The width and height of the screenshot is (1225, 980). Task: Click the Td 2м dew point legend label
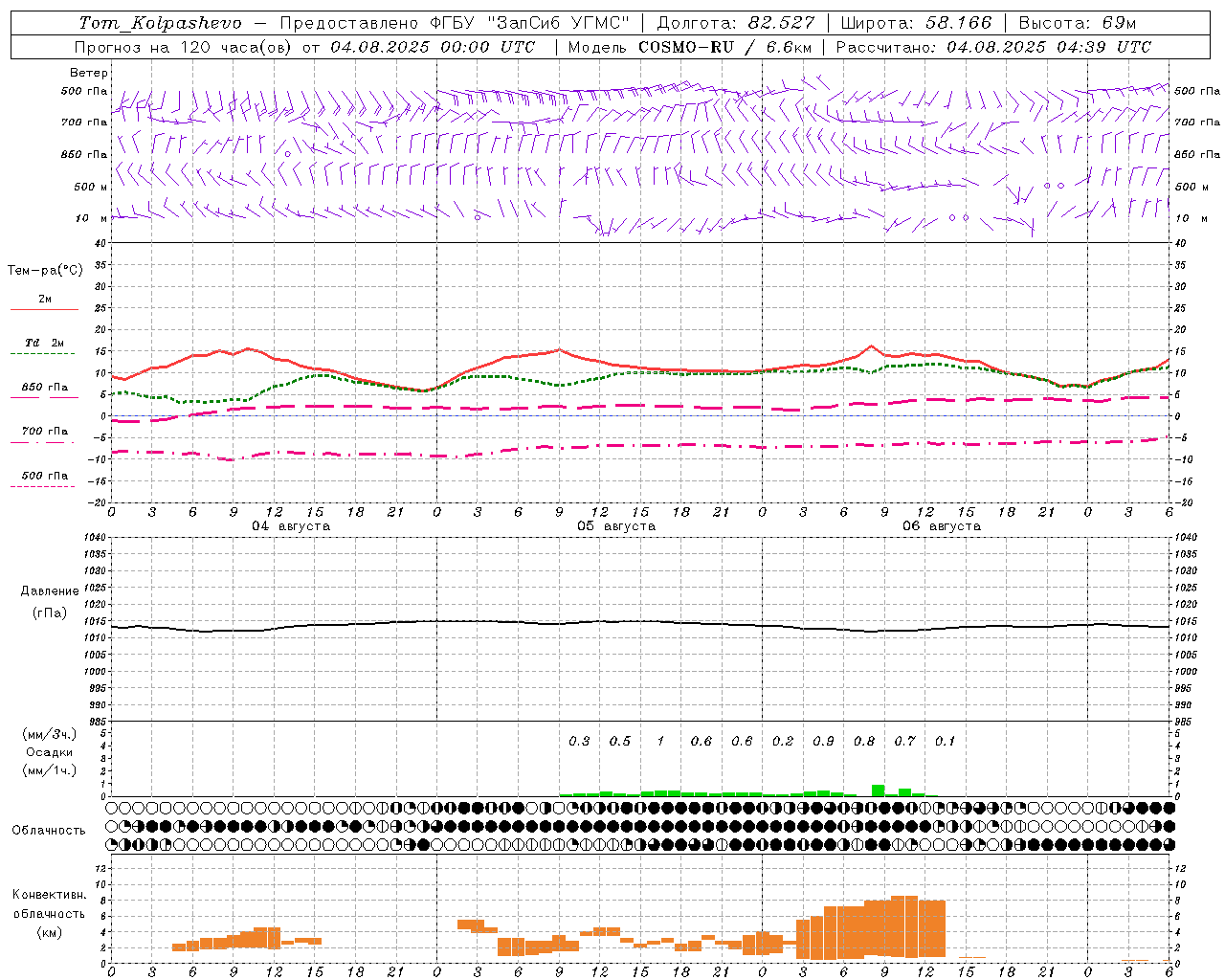tap(44, 343)
